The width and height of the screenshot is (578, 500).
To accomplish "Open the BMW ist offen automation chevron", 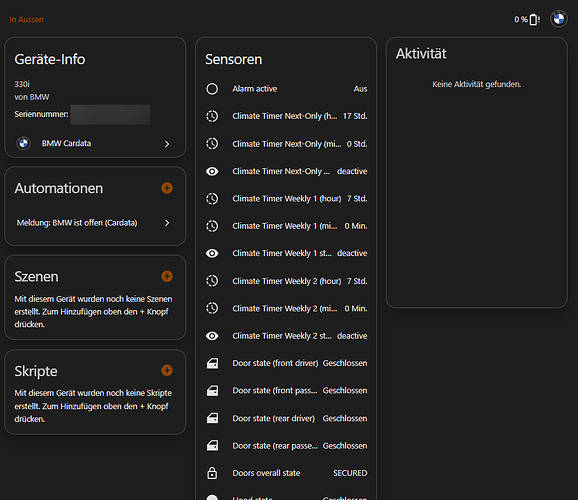I will coord(167,223).
